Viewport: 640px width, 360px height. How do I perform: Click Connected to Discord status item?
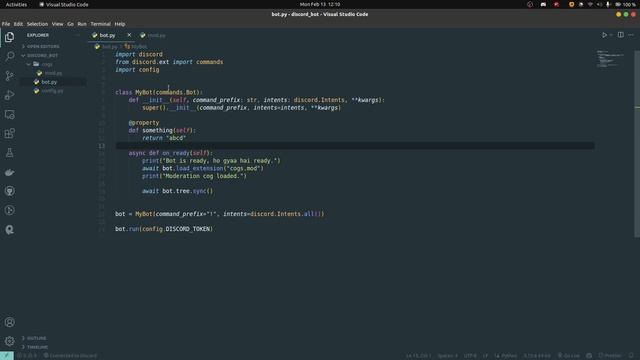click(70, 356)
